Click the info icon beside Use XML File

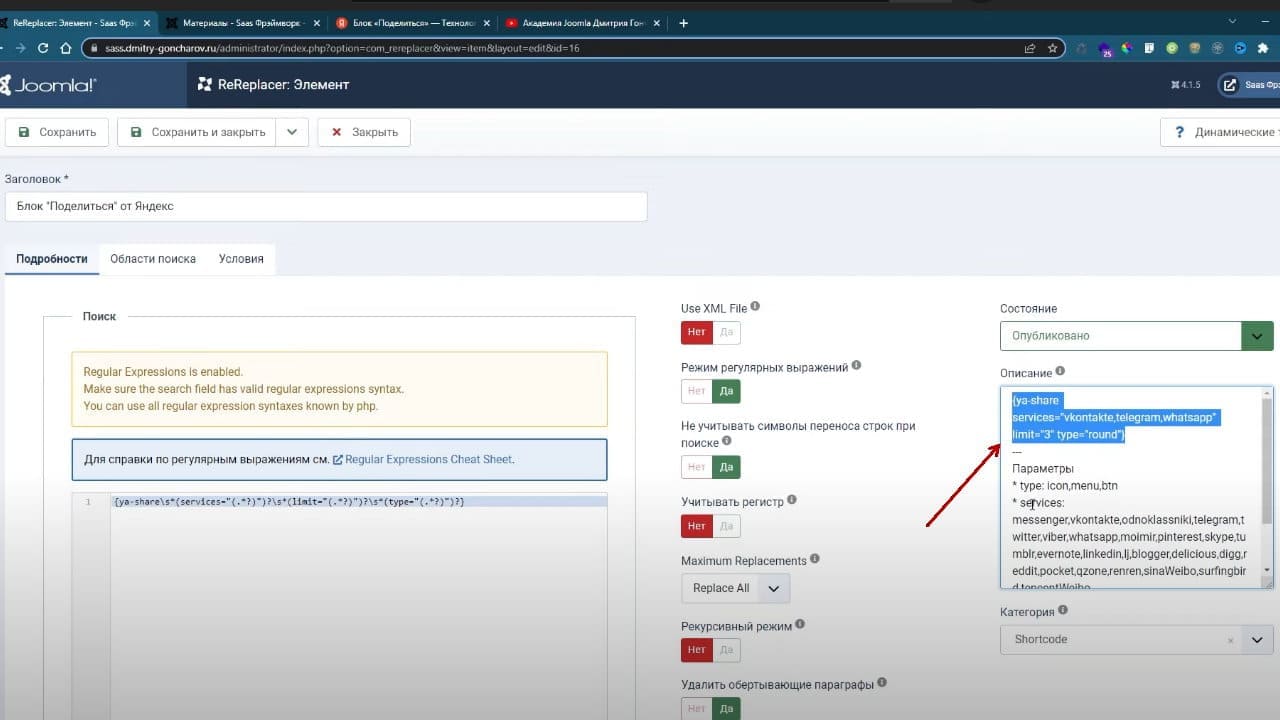pyautogui.click(x=755, y=307)
